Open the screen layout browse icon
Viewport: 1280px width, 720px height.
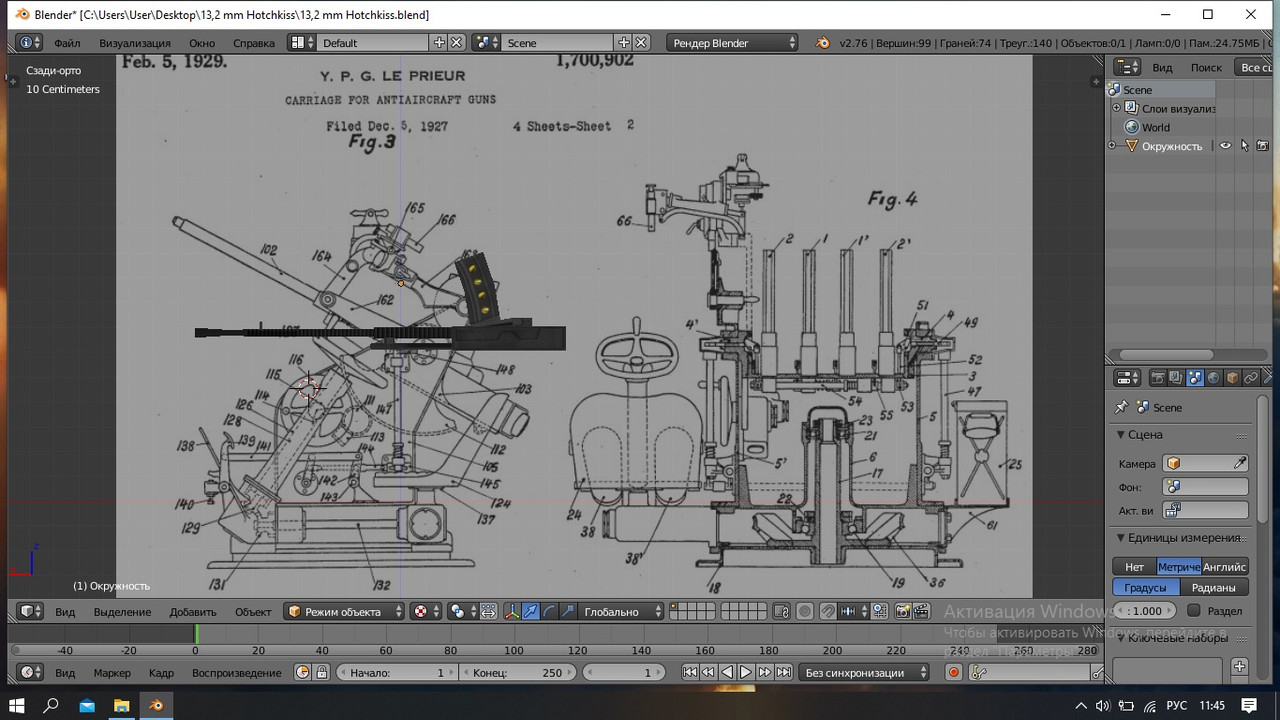point(301,43)
